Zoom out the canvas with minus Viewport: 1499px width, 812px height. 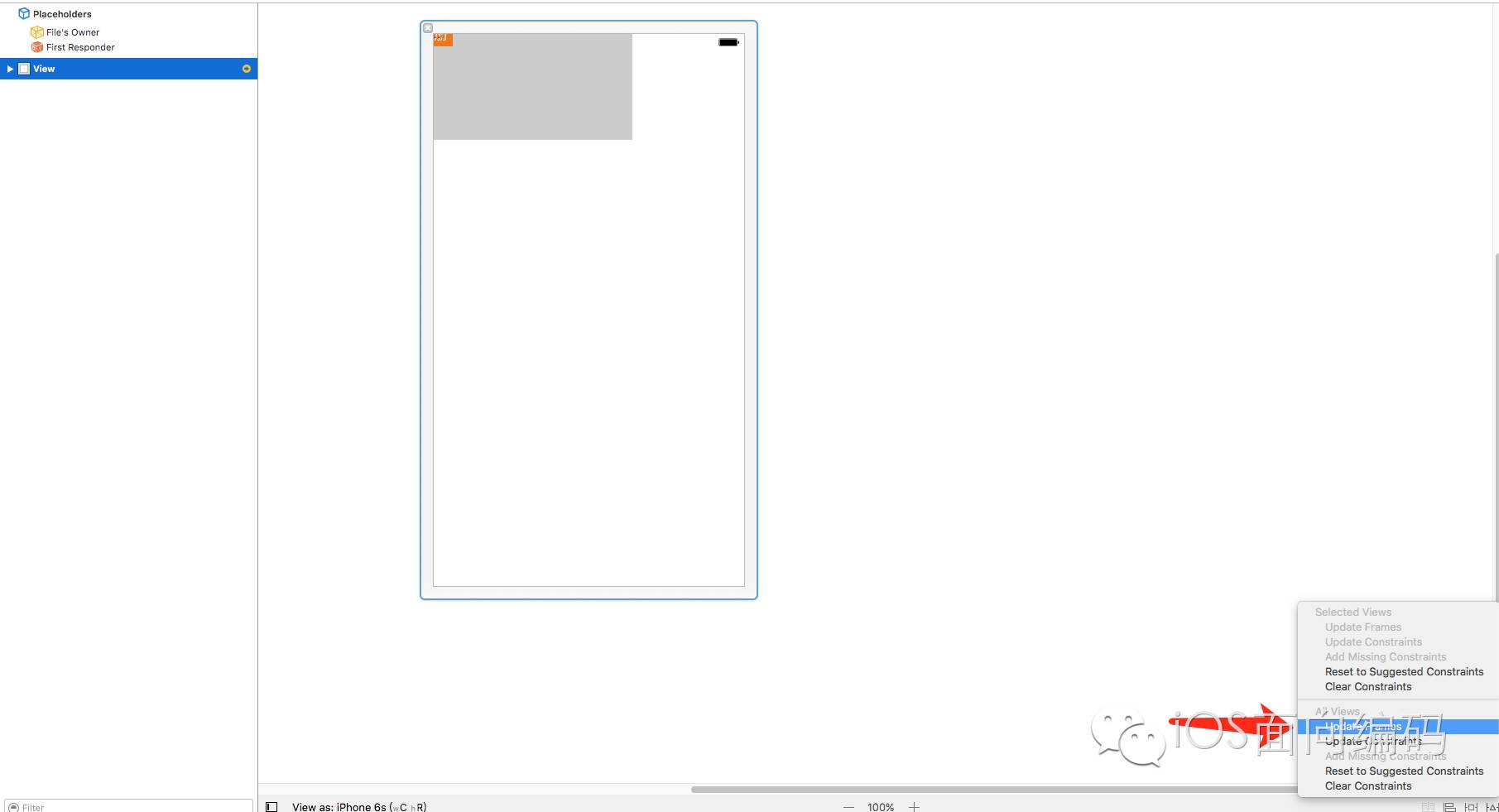[848, 807]
